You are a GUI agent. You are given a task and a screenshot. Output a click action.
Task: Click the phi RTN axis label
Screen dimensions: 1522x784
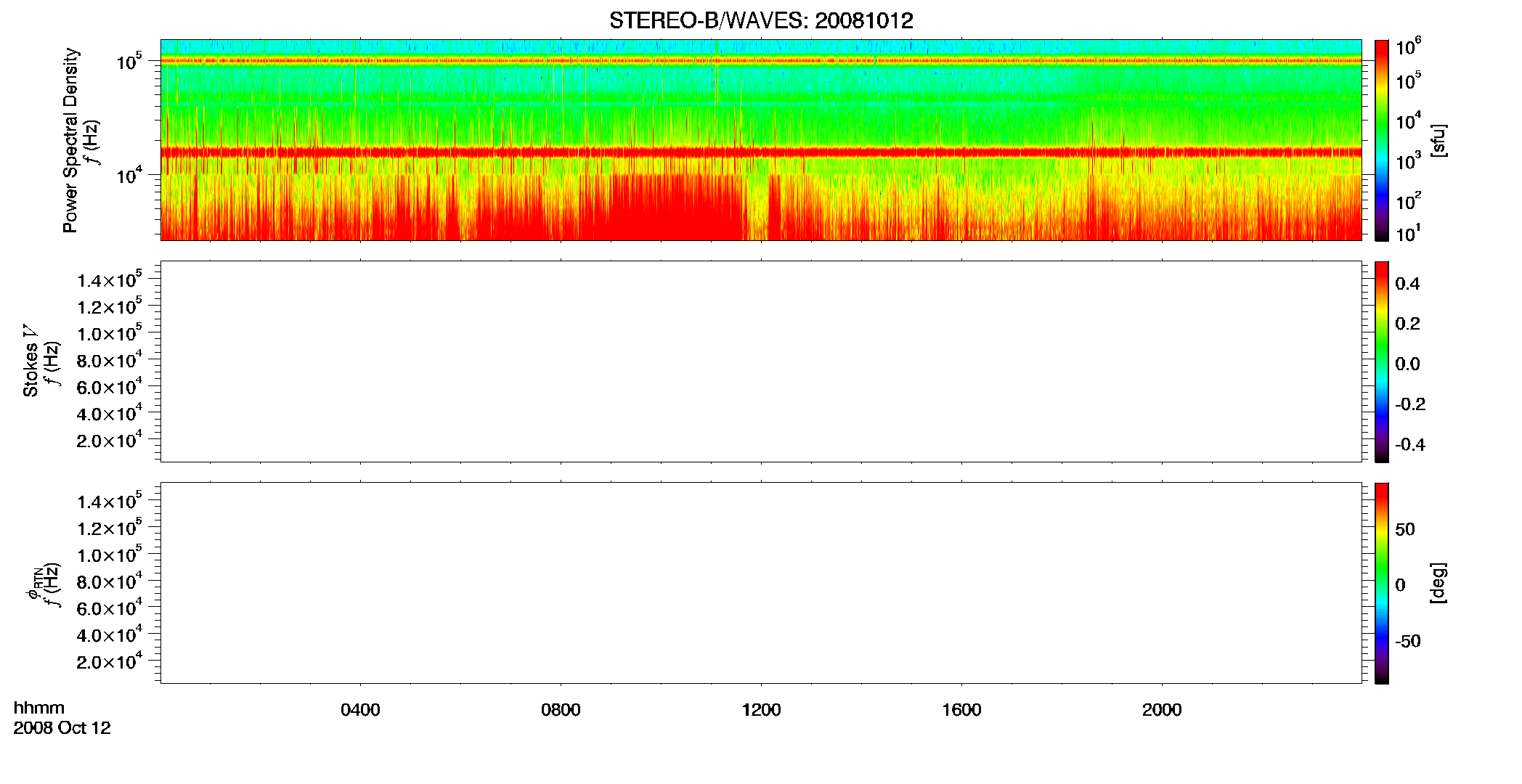33,584
